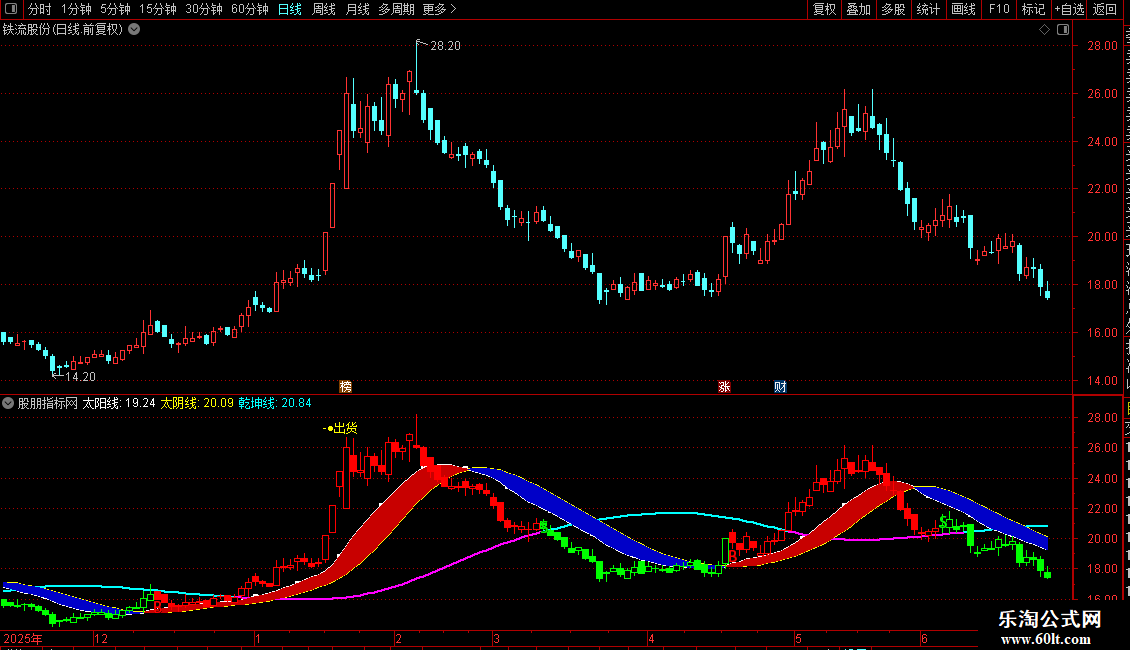Click the 太阴线: 20.09 indicator value
Screen dimensions: 1130x650
pyautogui.click(x=197, y=403)
